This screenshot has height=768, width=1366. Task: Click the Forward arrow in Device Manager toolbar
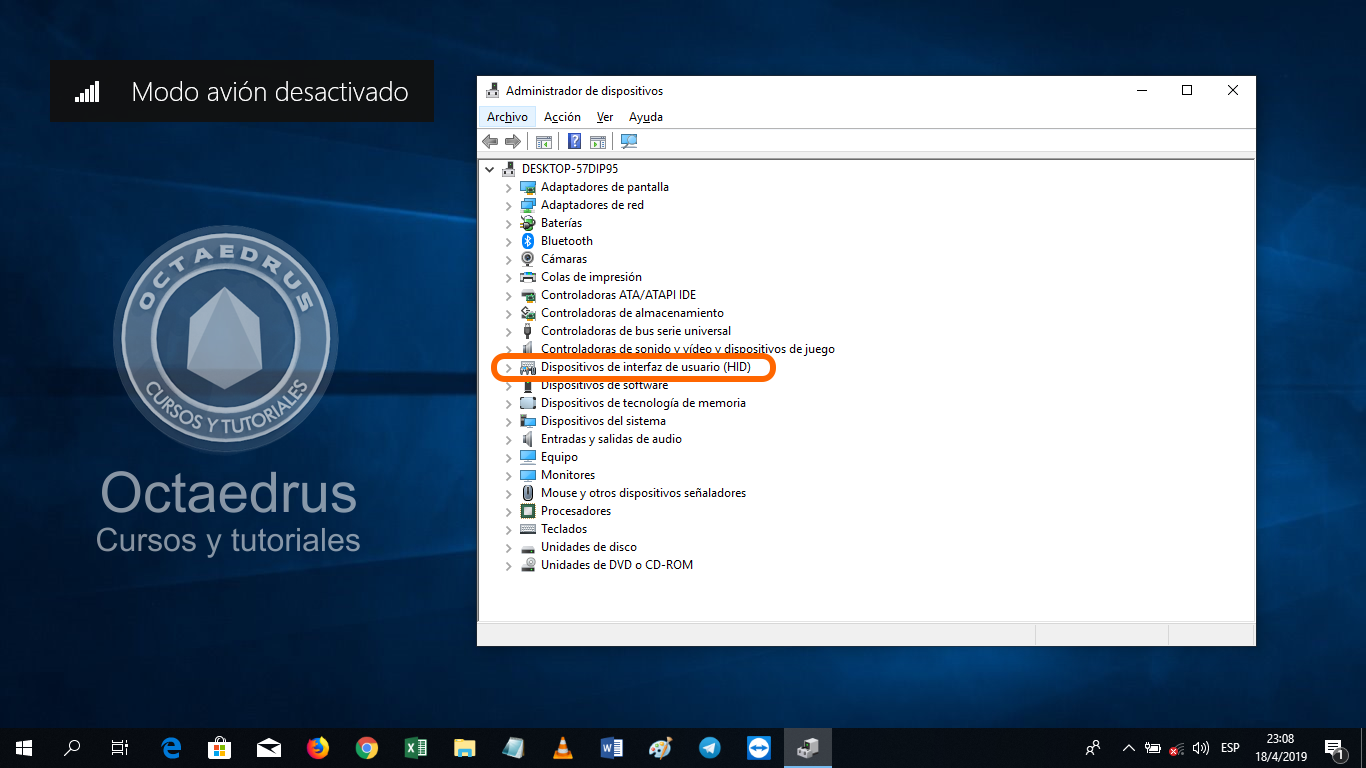(x=512, y=141)
